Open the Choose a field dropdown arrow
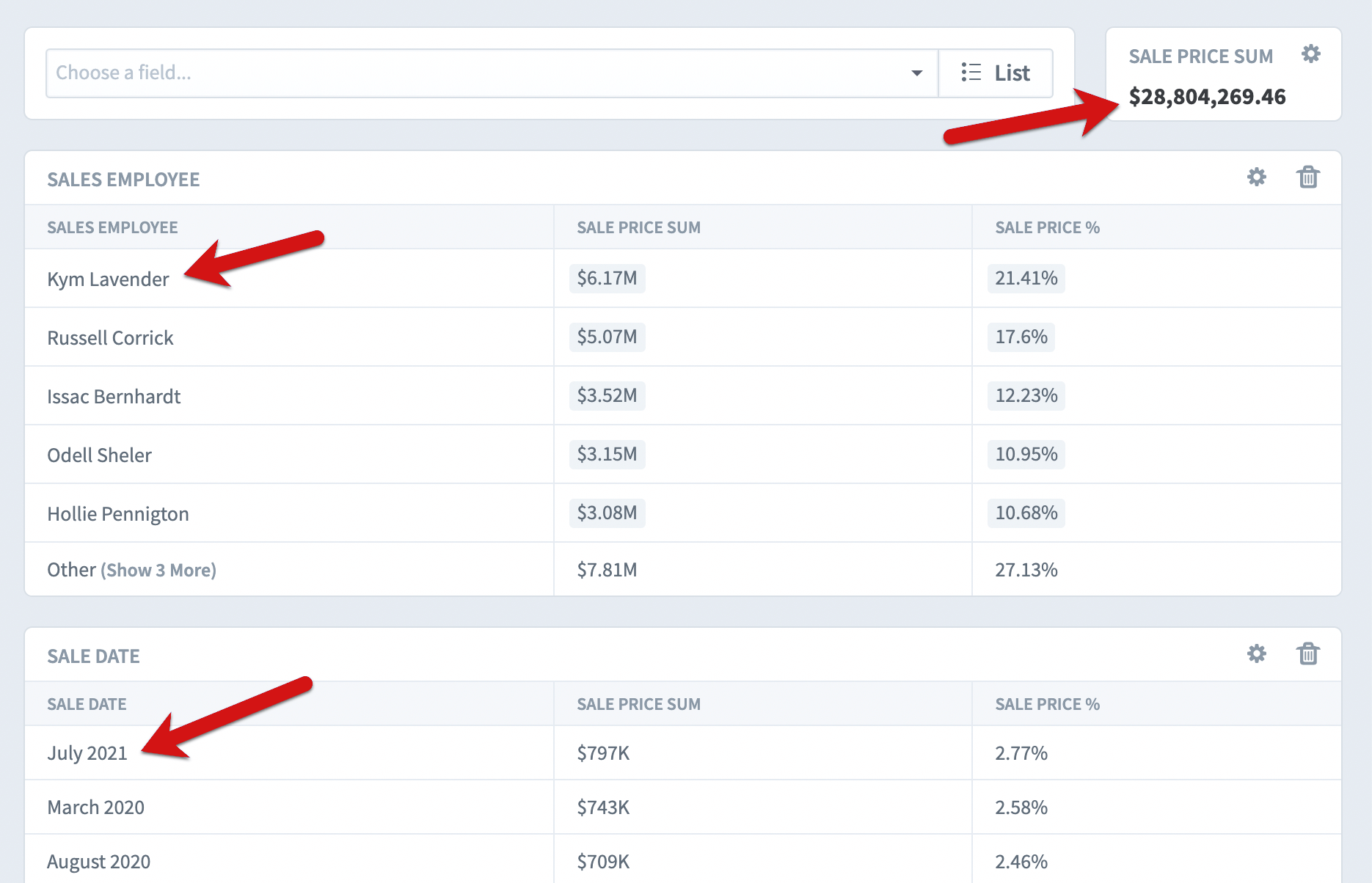 (x=916, y=73)
